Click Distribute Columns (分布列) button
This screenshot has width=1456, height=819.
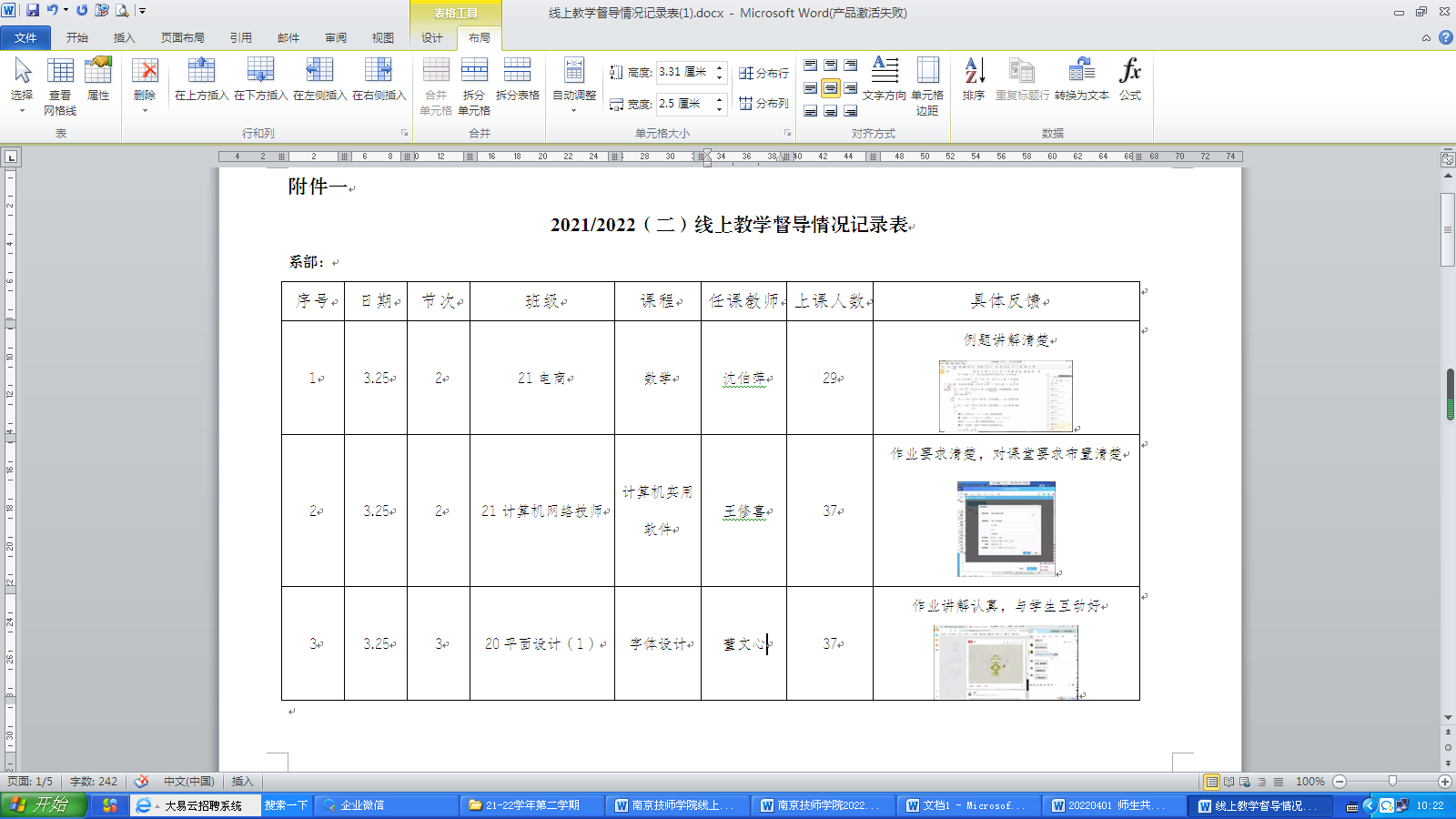764,104
